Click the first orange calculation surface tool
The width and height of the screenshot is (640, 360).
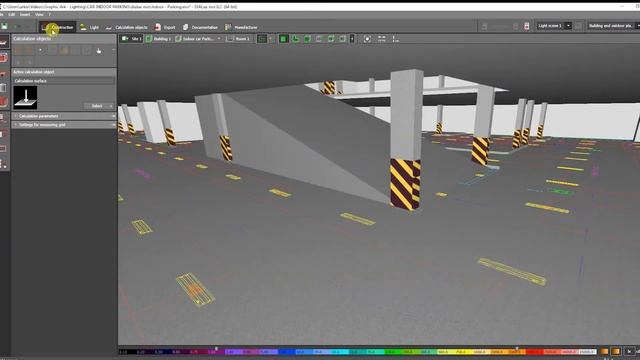pyautogui.click(x=18, y=50)
